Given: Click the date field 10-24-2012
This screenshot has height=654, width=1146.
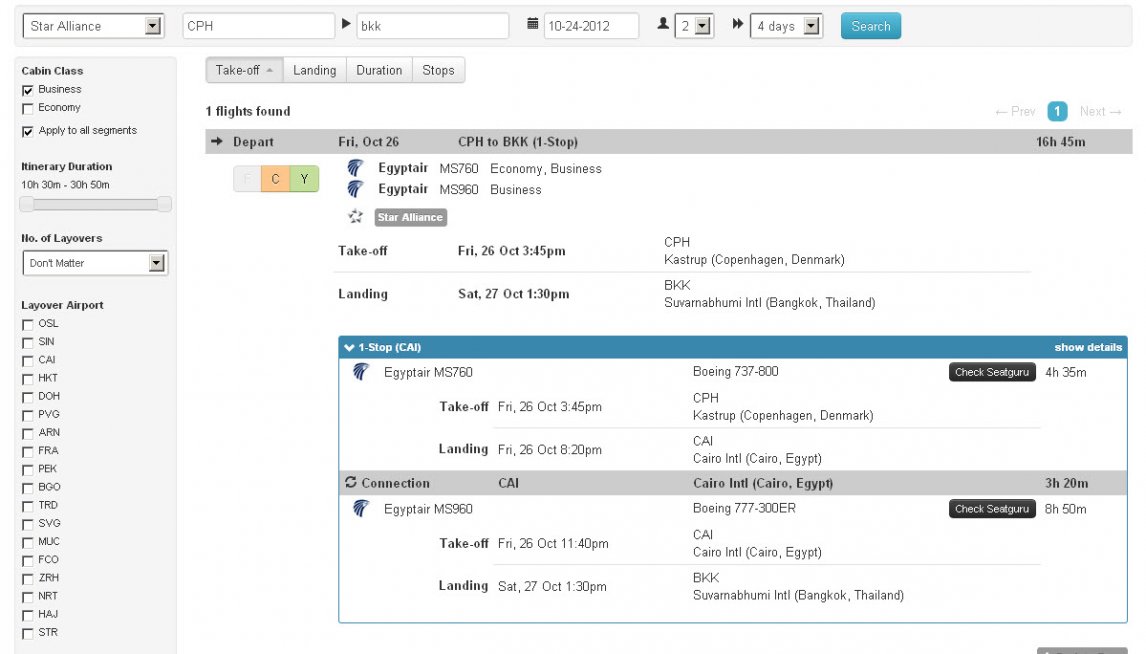Looking at the screenshot, I should pyautogui.click(x=591, y=26).
